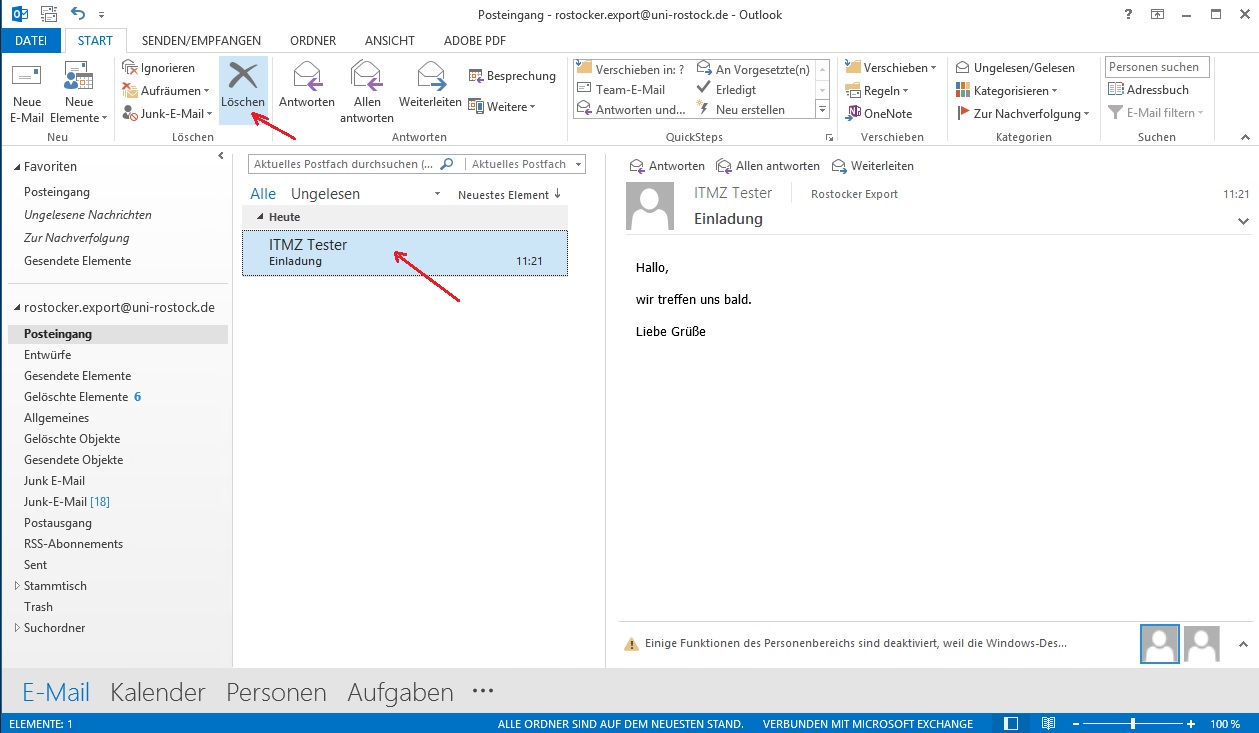Open the Verschieben dropdown
The width and height of the screenshot is (1259, 733).
(x=891, y=68)
